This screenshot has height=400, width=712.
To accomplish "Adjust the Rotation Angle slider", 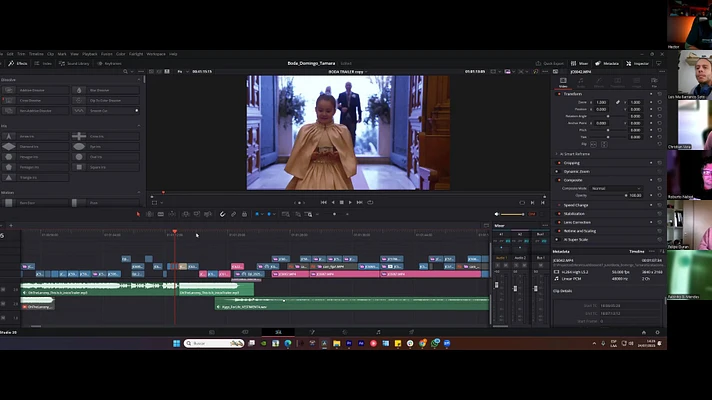I will pyautogui.click(x=608, y=116).
